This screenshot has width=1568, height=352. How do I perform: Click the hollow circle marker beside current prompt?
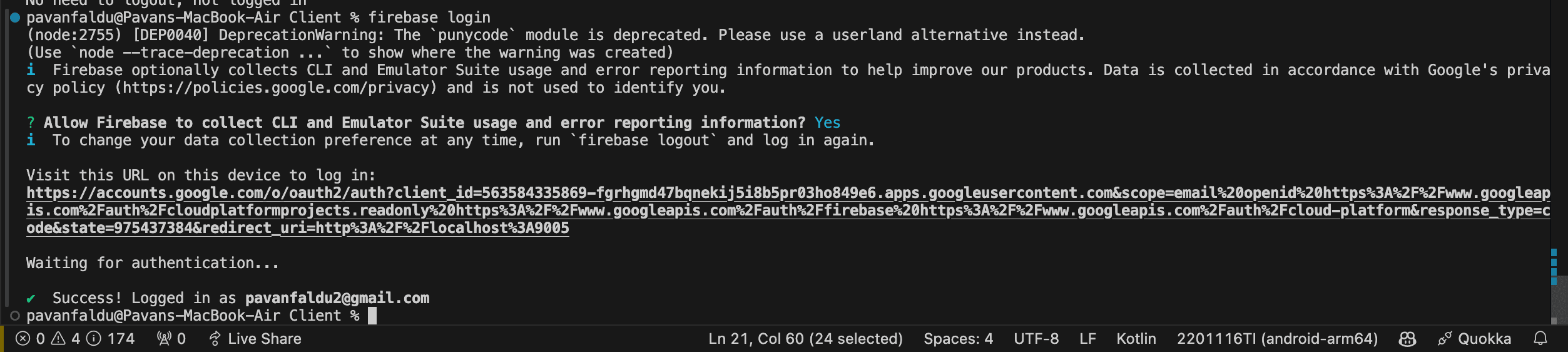(15, 316)
